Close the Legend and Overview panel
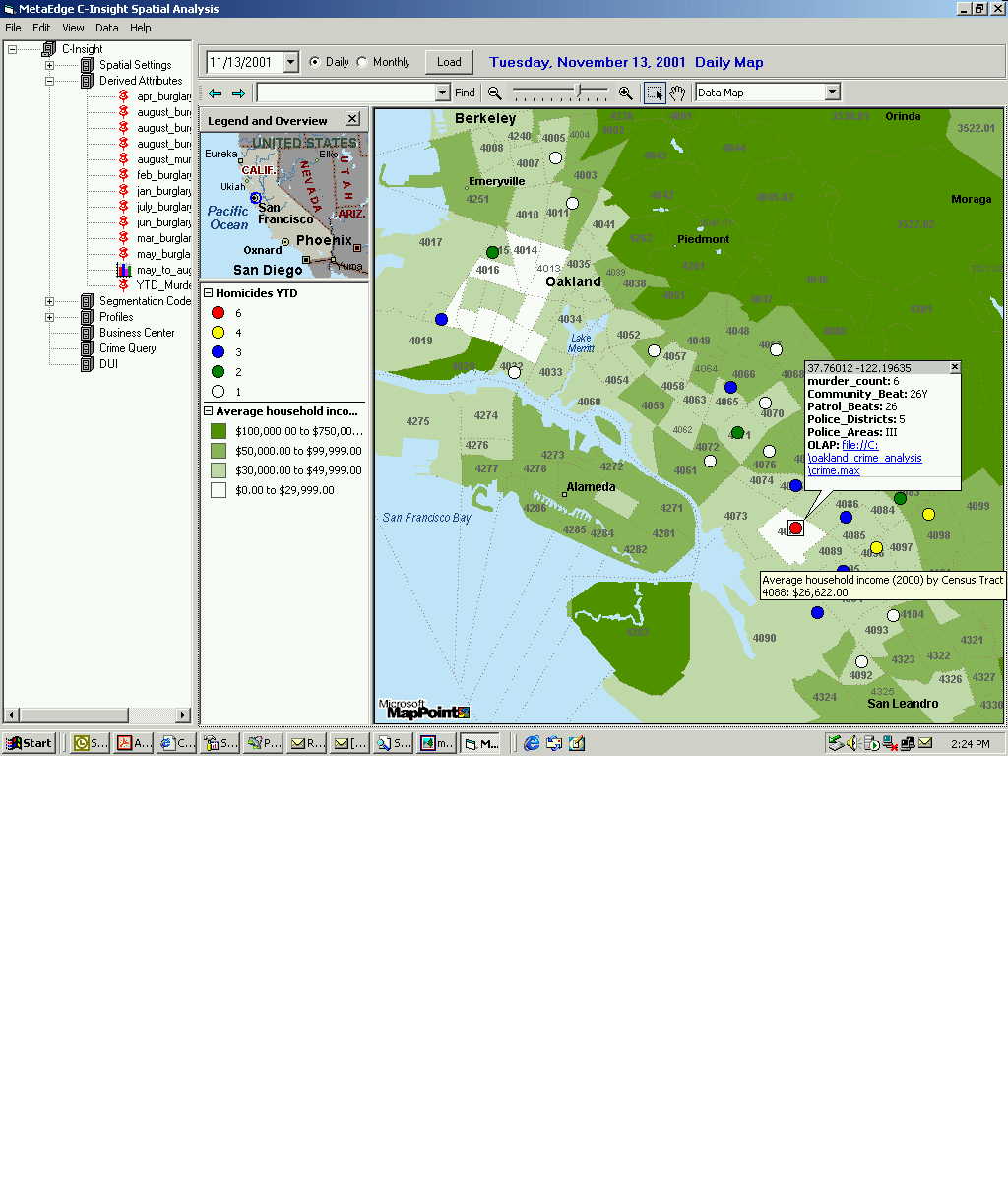 (x=352, y=119)
